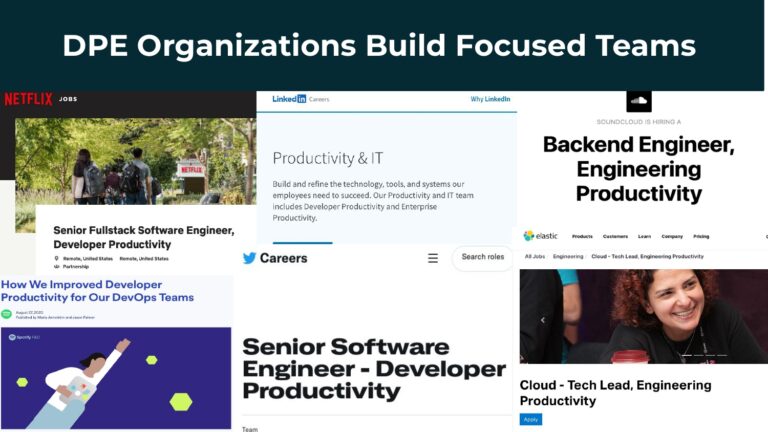The height and width of the screenshot is (432, 768).
Task: Click the Netflix location pin icon
Action: coord(56,258)
